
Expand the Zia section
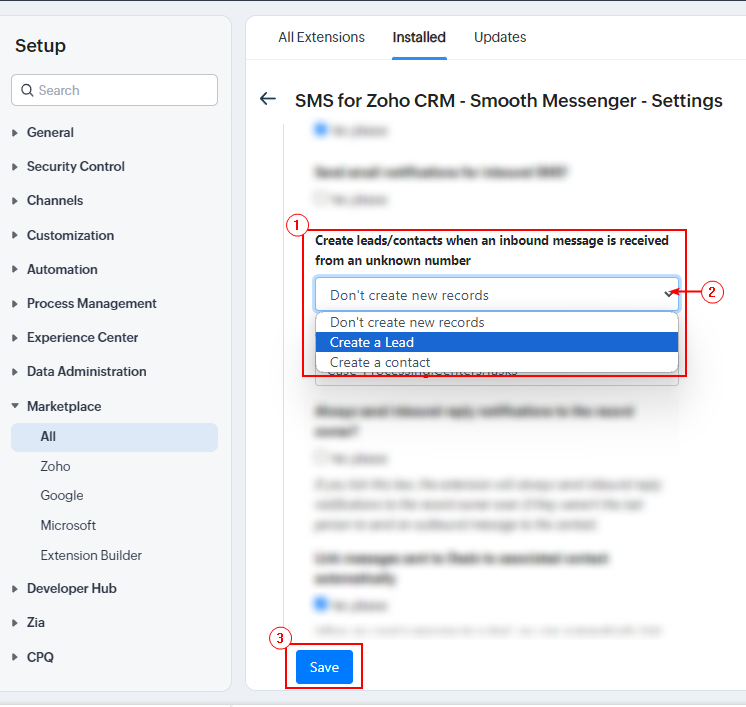pyautogui.click(x=36, y=622)
